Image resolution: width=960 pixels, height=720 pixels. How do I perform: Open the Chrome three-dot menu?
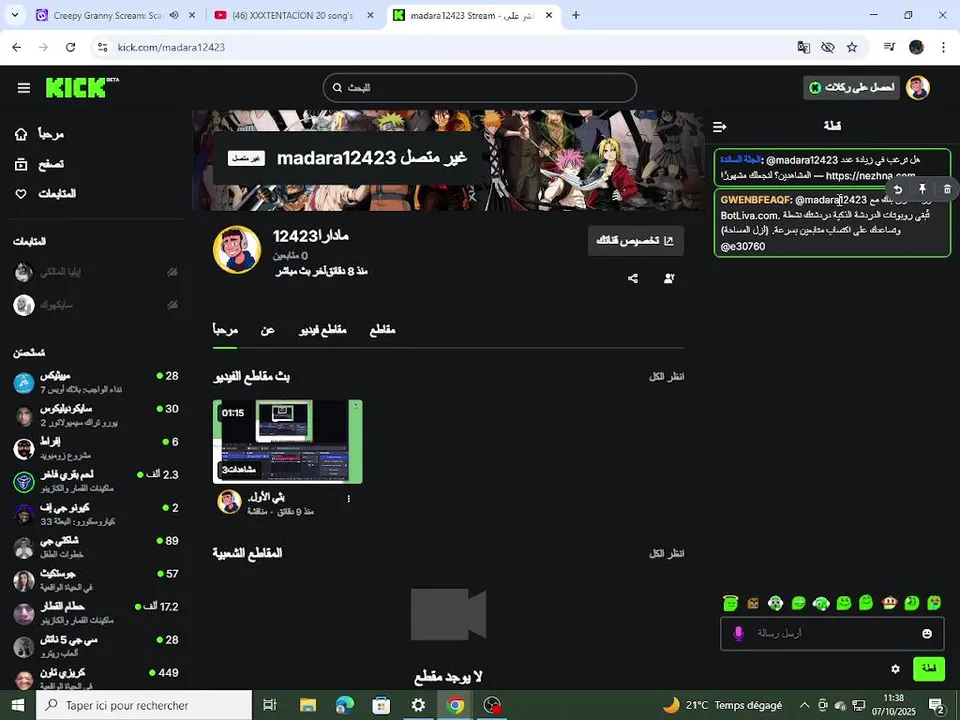(943, 47)
